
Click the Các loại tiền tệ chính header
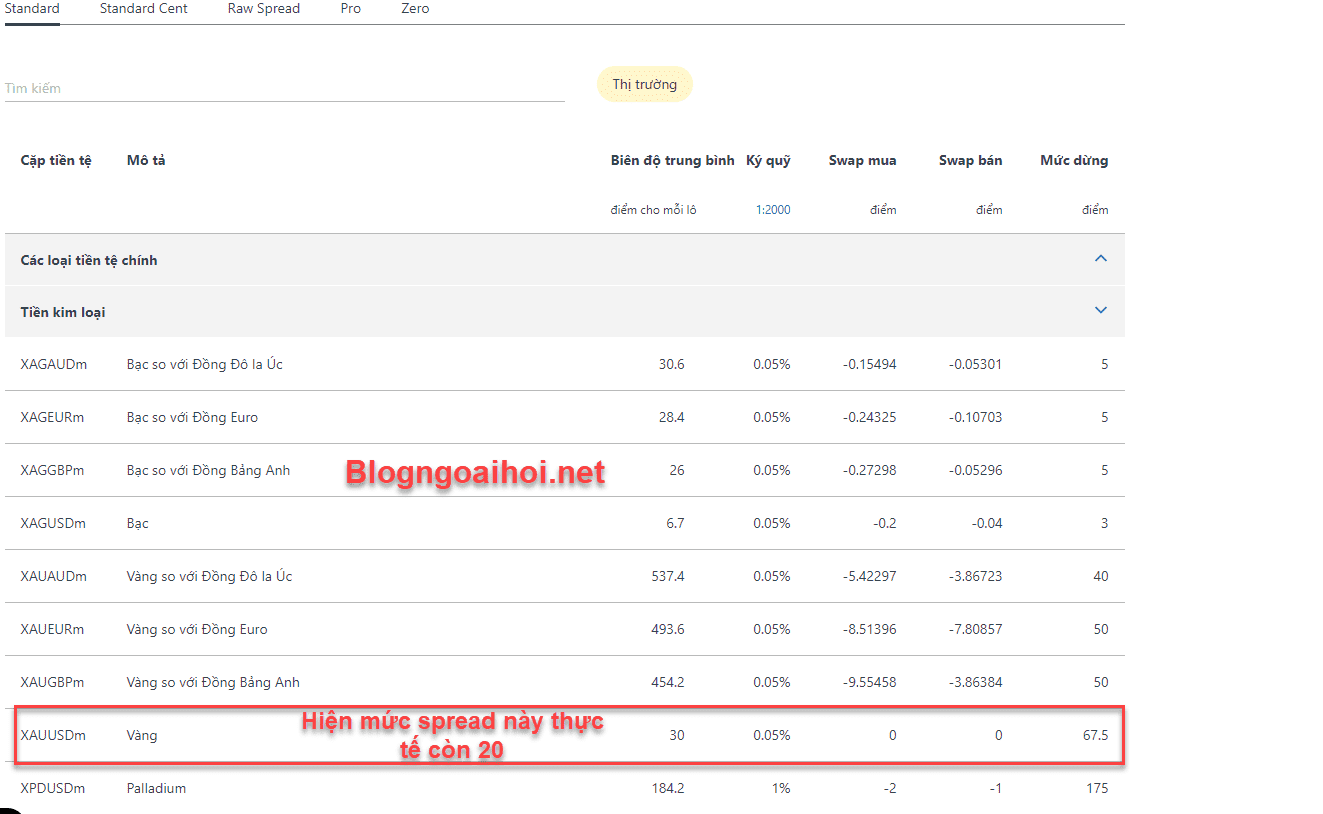click(x=89, y=260)
